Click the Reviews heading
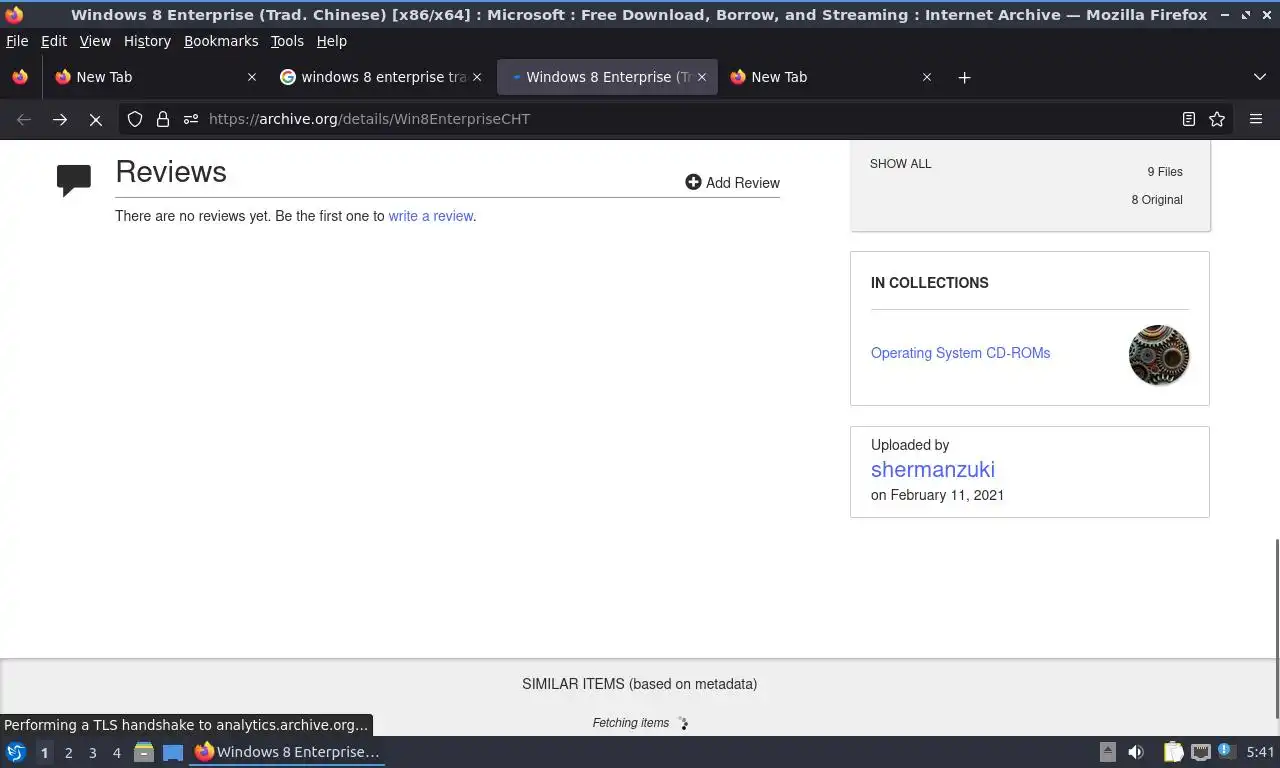Viewport: 1280px width, 768px height. [x=171, y=172]
